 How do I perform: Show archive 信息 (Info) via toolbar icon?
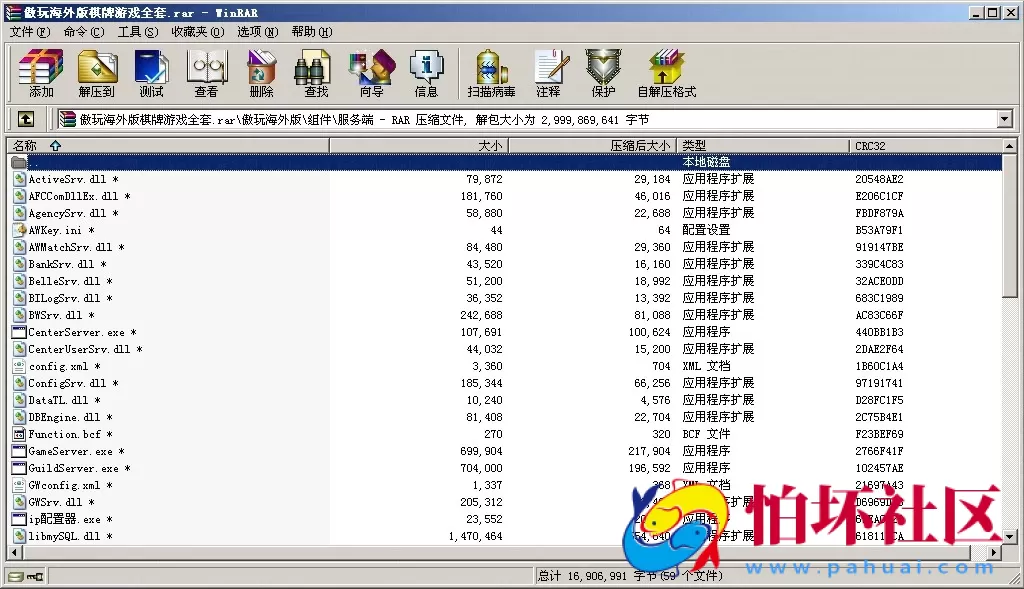427,72
